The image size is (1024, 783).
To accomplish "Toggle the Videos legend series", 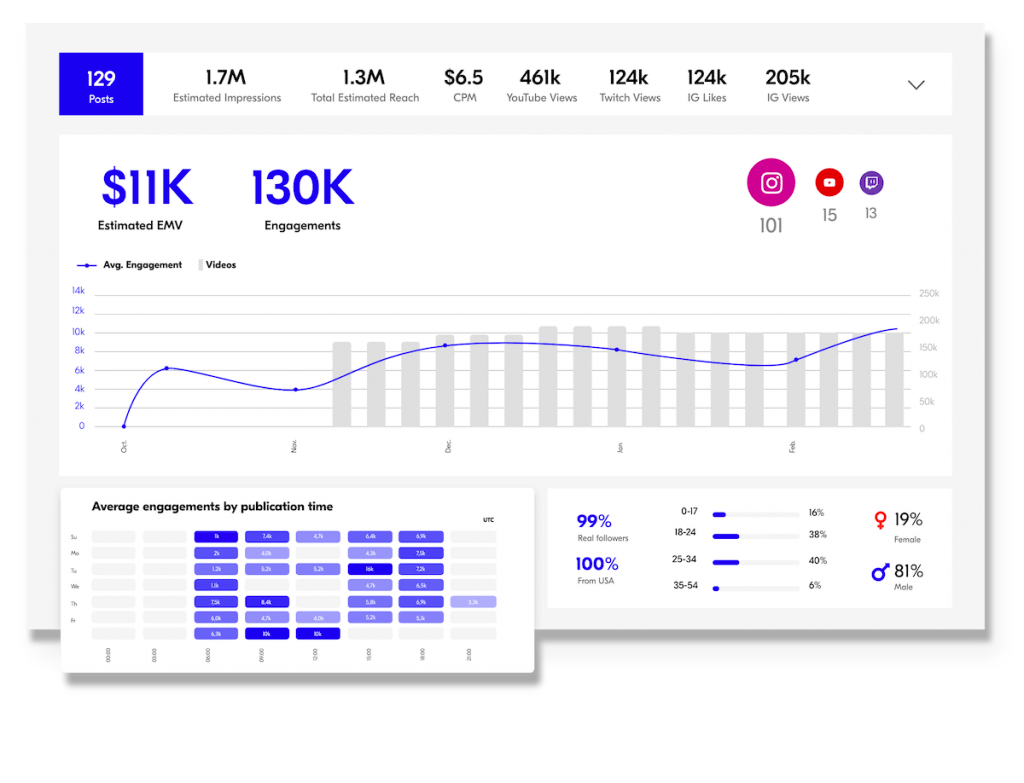I will click(218, 265).
